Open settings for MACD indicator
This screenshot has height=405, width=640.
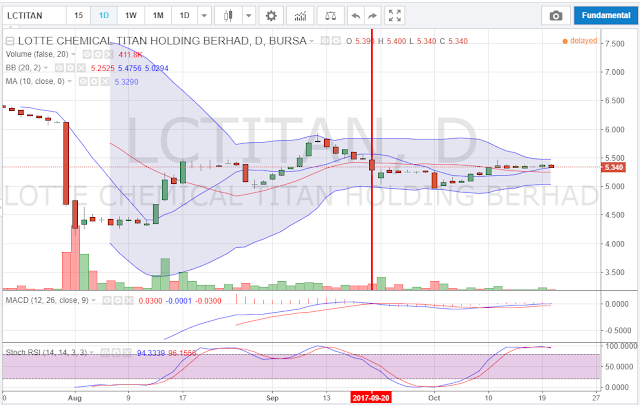coord(118,300)
